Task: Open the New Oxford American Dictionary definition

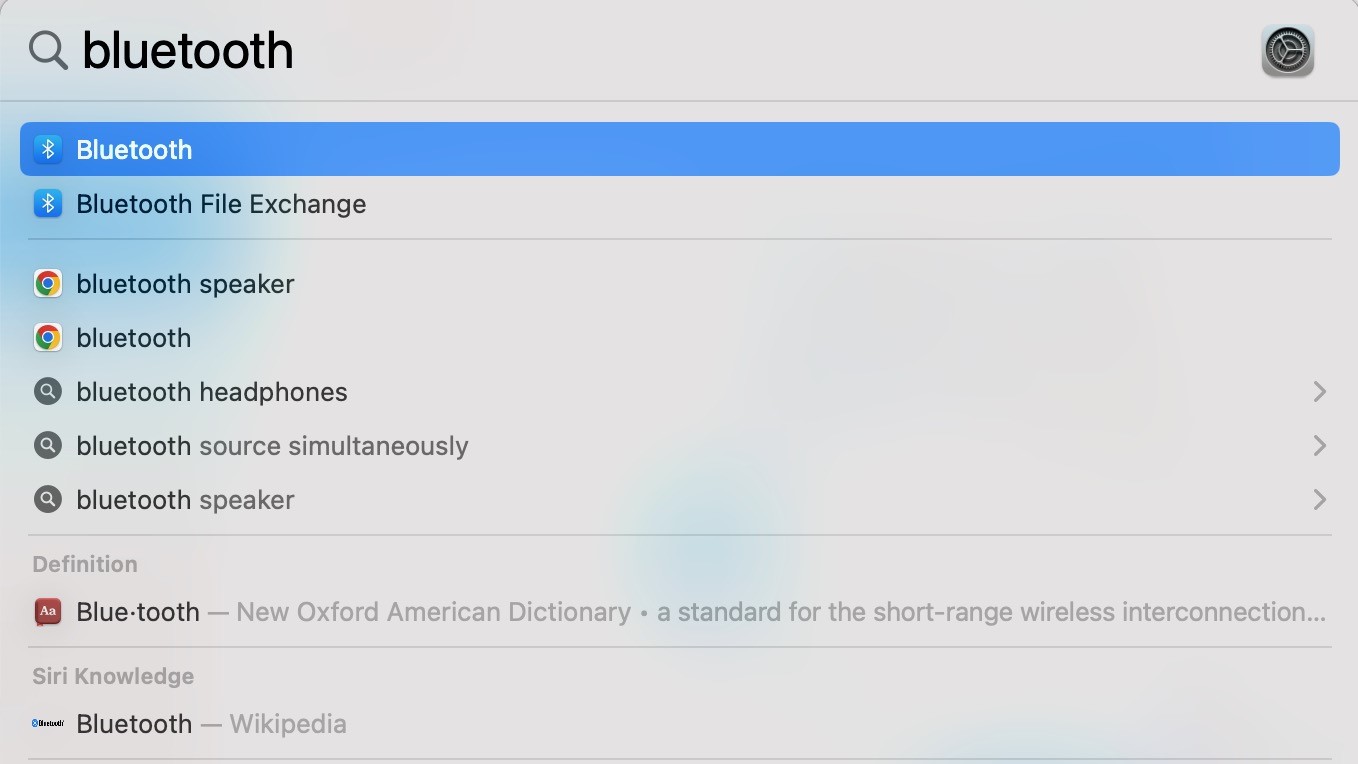Action: [x=680, y=612]
